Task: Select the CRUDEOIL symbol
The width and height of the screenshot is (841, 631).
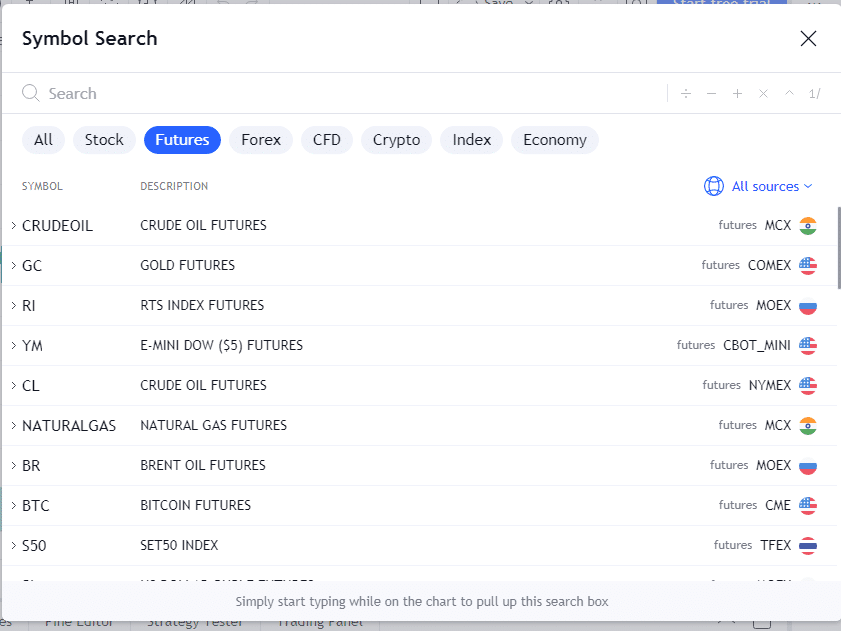Action: pyautogui.click(x=57, y=226)
